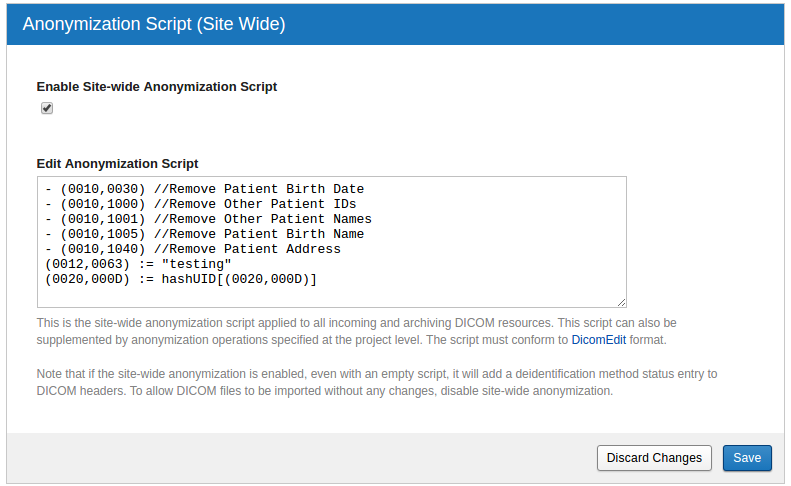Save the anonymization script settings
This screenshot has width=791, height=486.
[x=747, y=458]
